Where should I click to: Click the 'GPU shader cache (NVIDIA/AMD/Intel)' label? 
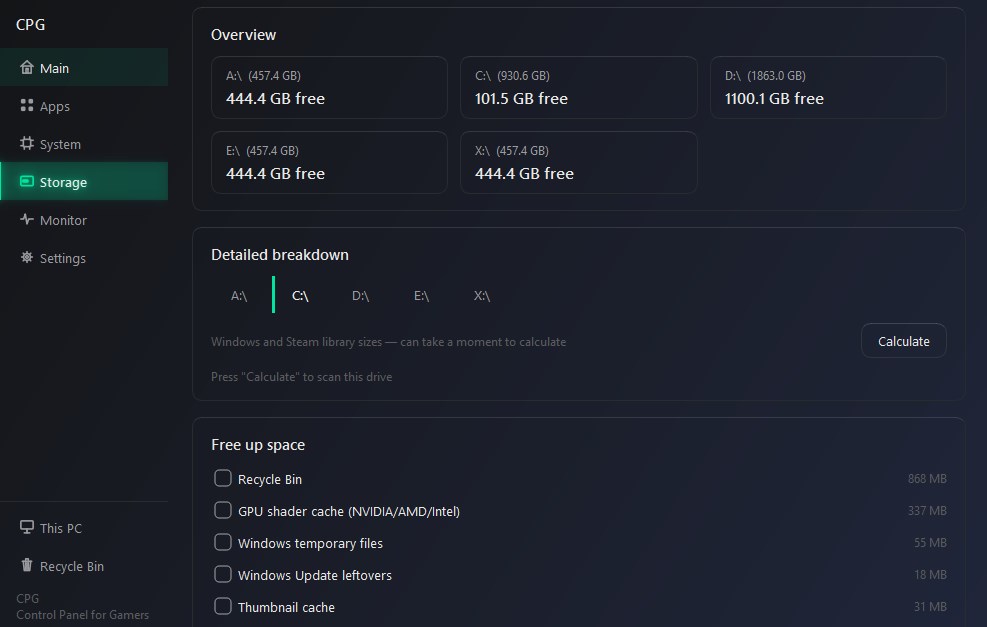[349, 511]
